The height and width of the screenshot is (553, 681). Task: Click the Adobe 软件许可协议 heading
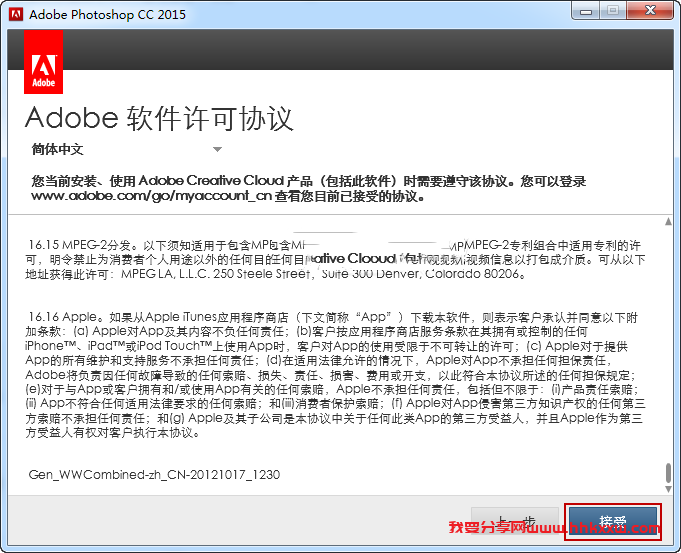click(x=159, y=118)
